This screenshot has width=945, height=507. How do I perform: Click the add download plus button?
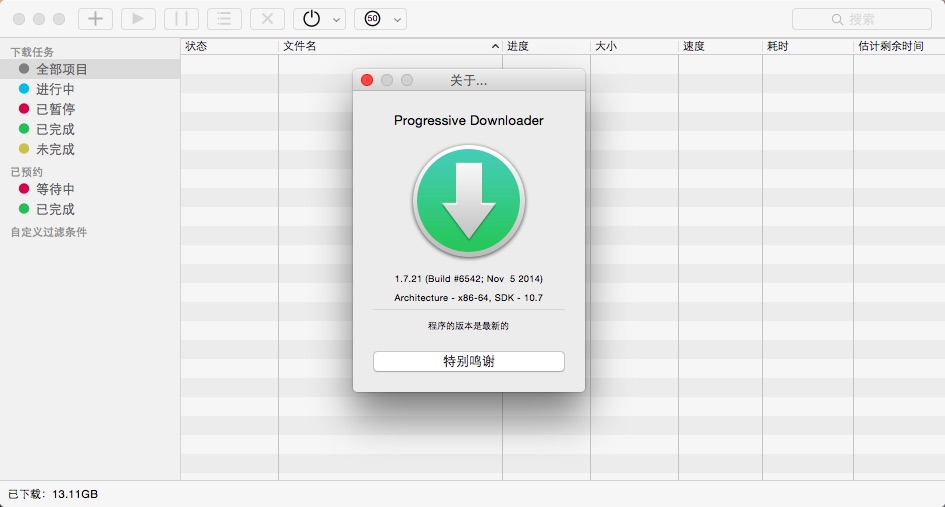pyautogui.click(x=95, y=19)
